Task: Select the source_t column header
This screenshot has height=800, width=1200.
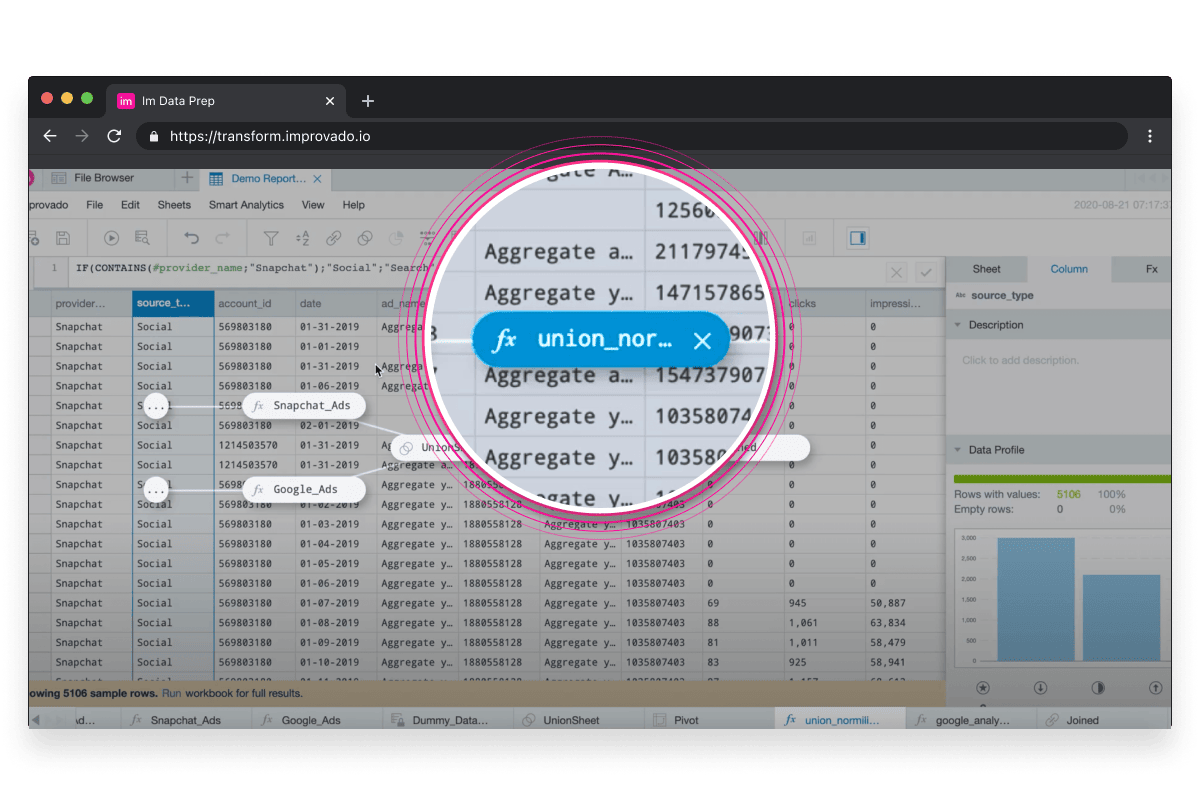Action: [x=173, y=303]
